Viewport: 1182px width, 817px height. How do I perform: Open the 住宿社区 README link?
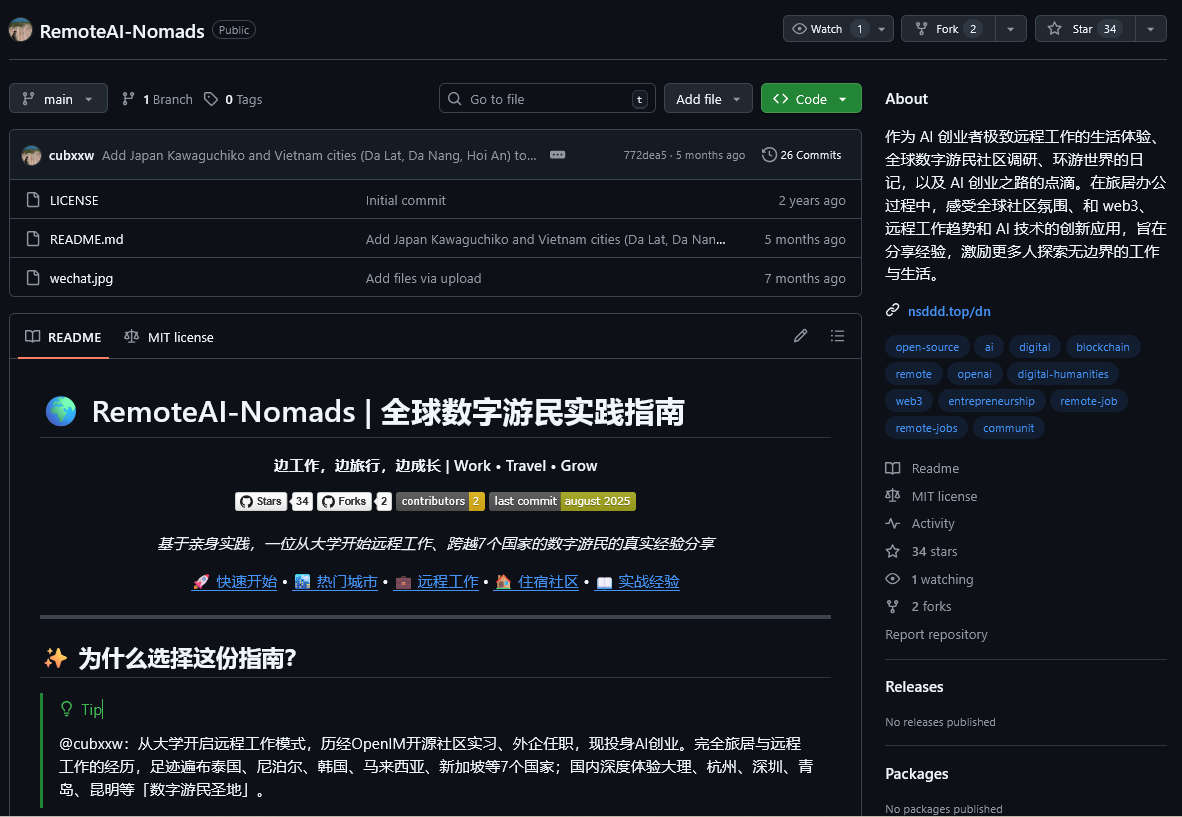click(536, 582)
